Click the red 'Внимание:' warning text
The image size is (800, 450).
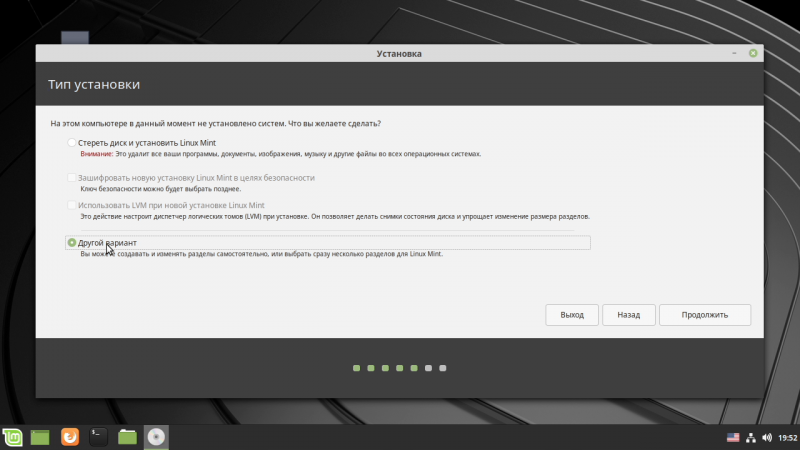click(x=96, y=154)
